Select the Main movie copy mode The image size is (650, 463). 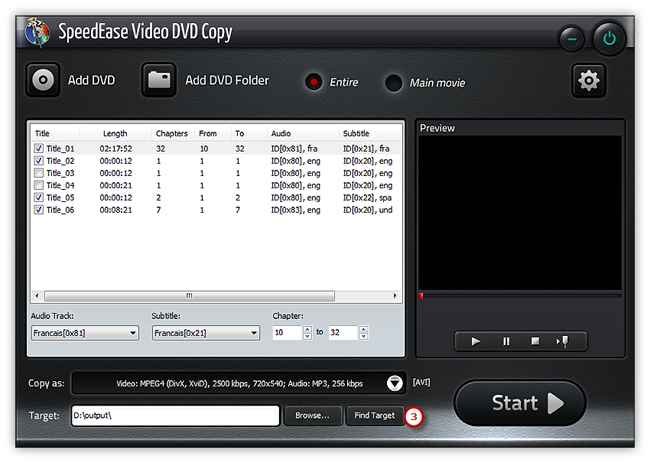[x=393, y=83]
